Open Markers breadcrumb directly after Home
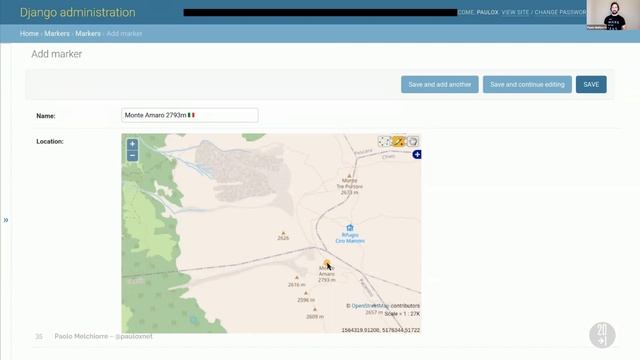 click(57, 33)
